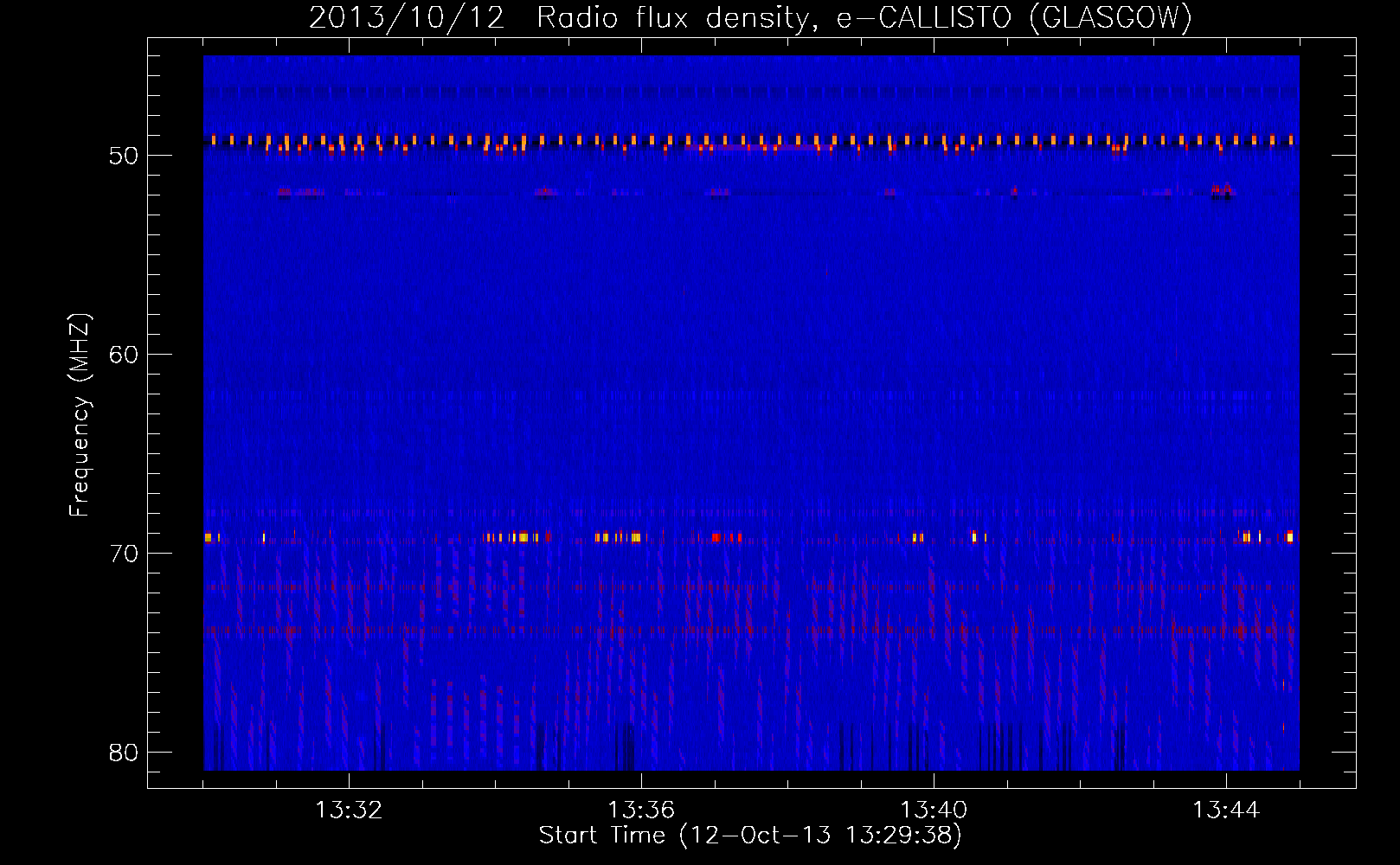
Task: Click the 13:32 time tick label
Action: (349, 811)
